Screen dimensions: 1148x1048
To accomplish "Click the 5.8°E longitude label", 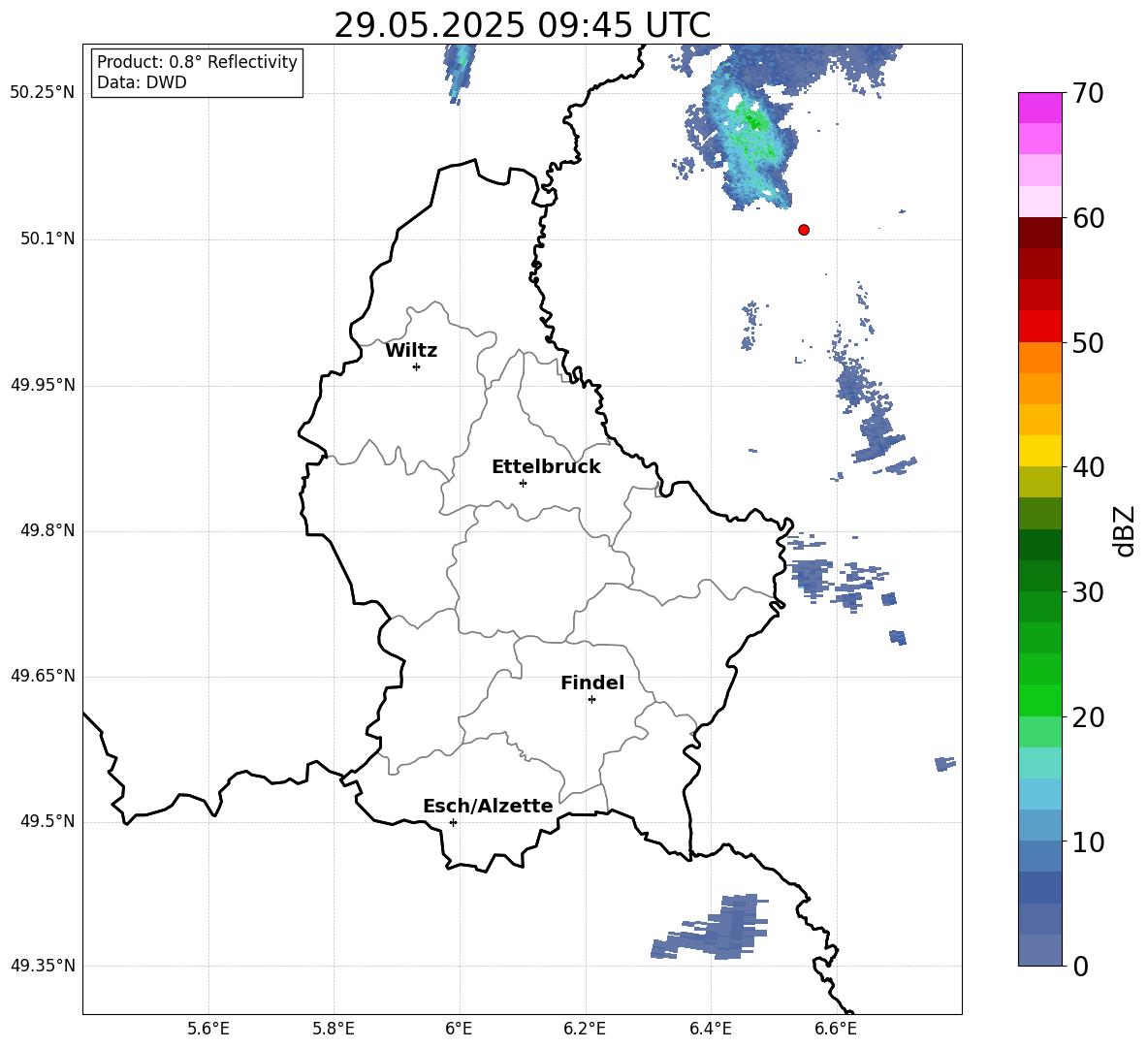I will pyautogui.click(x=334, y=1030).
